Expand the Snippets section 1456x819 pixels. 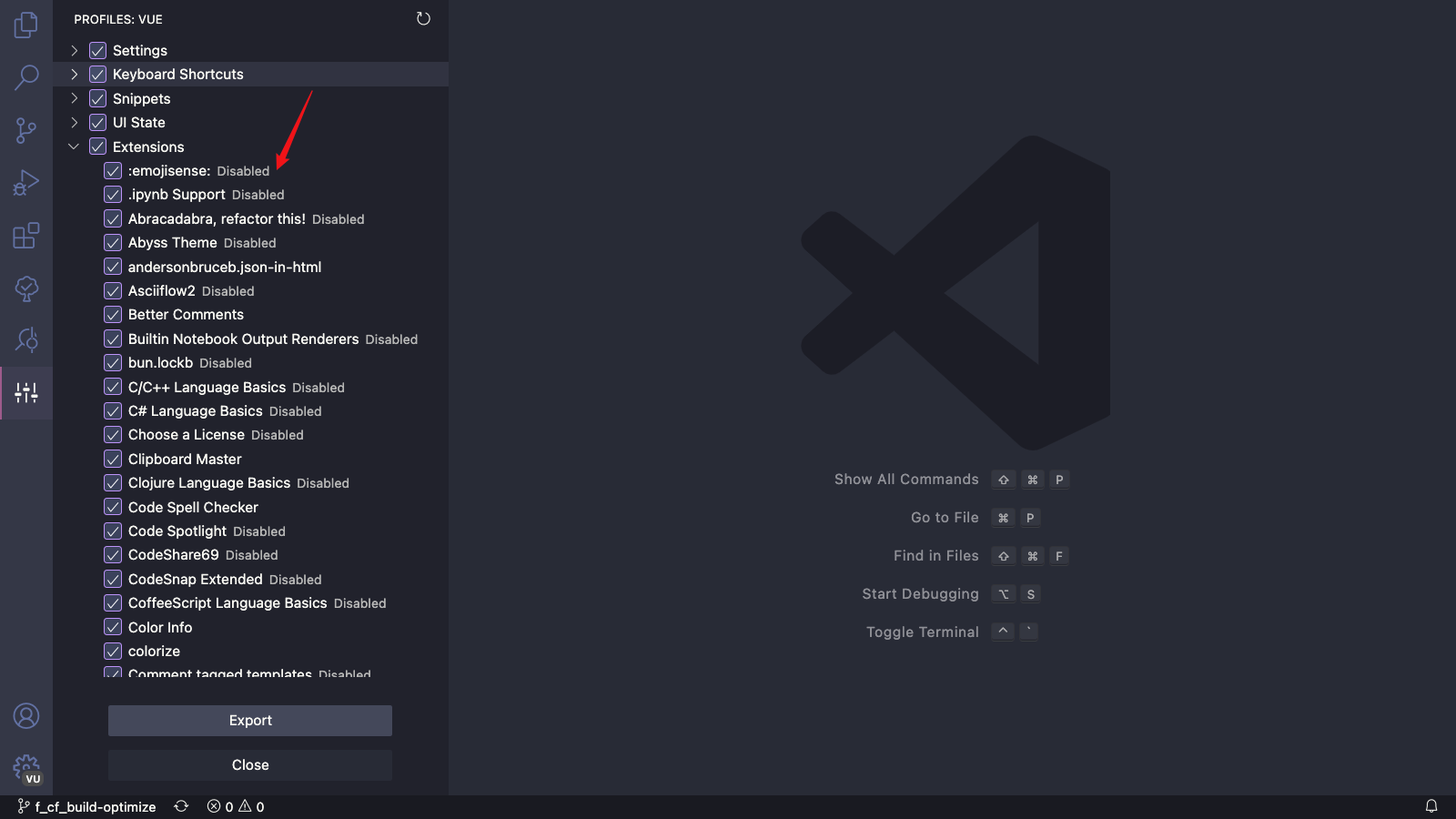coord(74,98)
